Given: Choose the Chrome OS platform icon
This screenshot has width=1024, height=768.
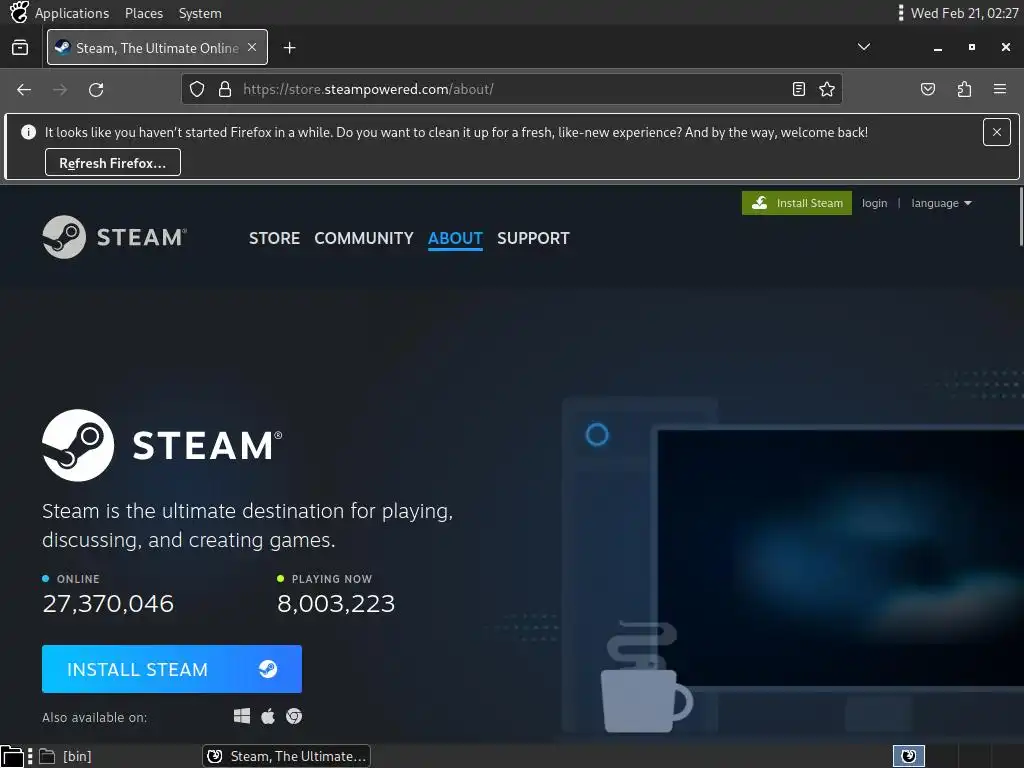Looking at the screenshot, I should (x=294, y=716).
